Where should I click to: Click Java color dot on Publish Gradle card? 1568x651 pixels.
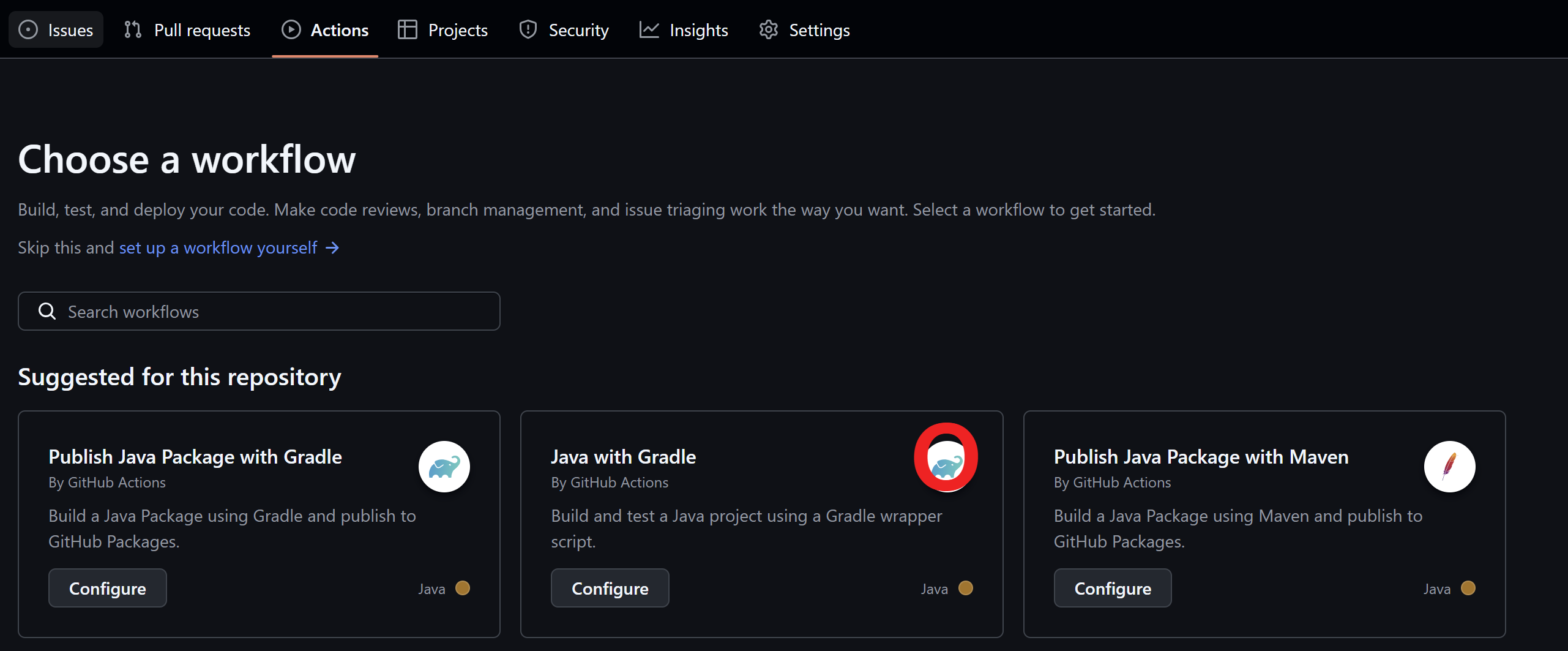[x=463, y=588]
